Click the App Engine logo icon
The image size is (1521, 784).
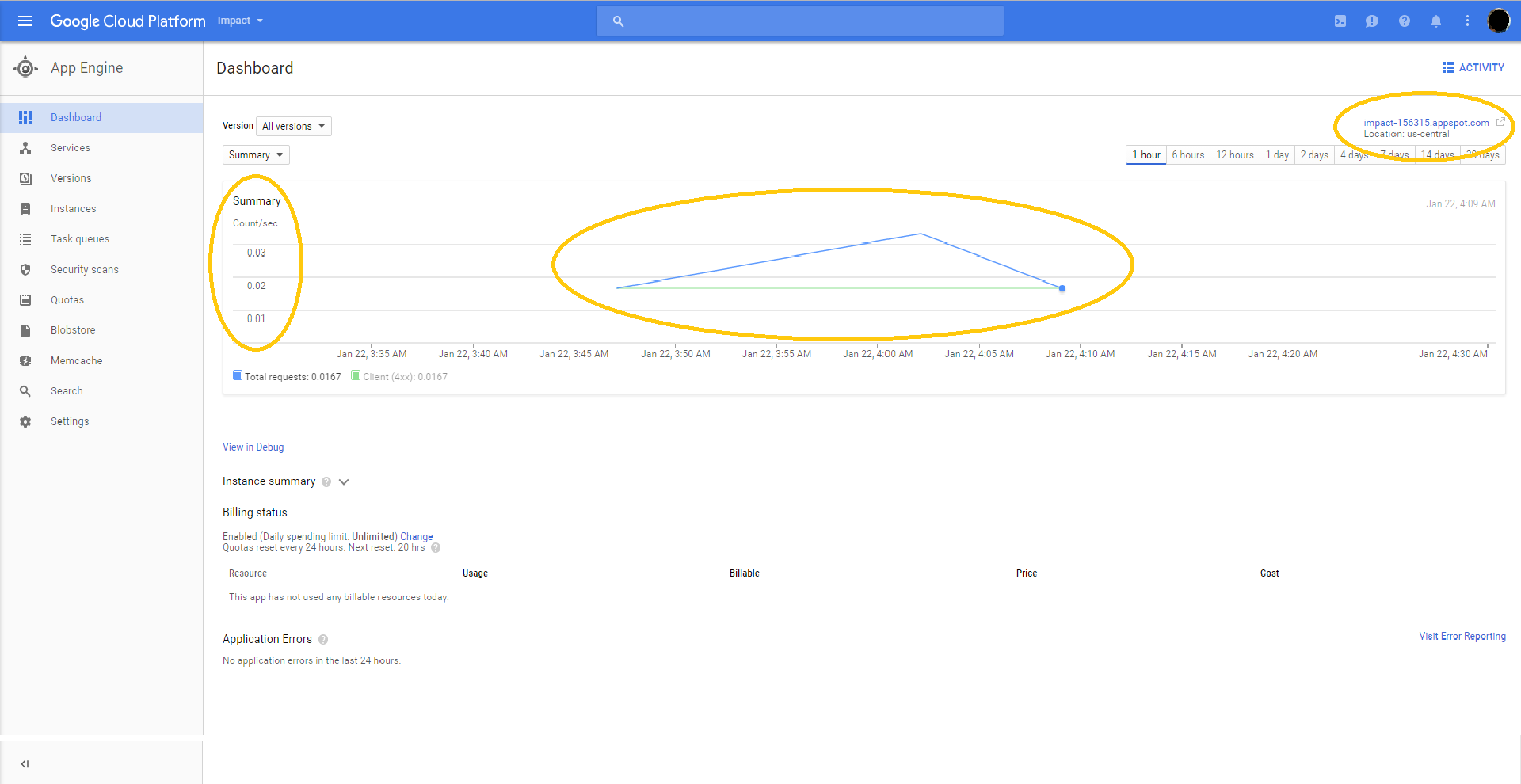(x=25, y=68)
